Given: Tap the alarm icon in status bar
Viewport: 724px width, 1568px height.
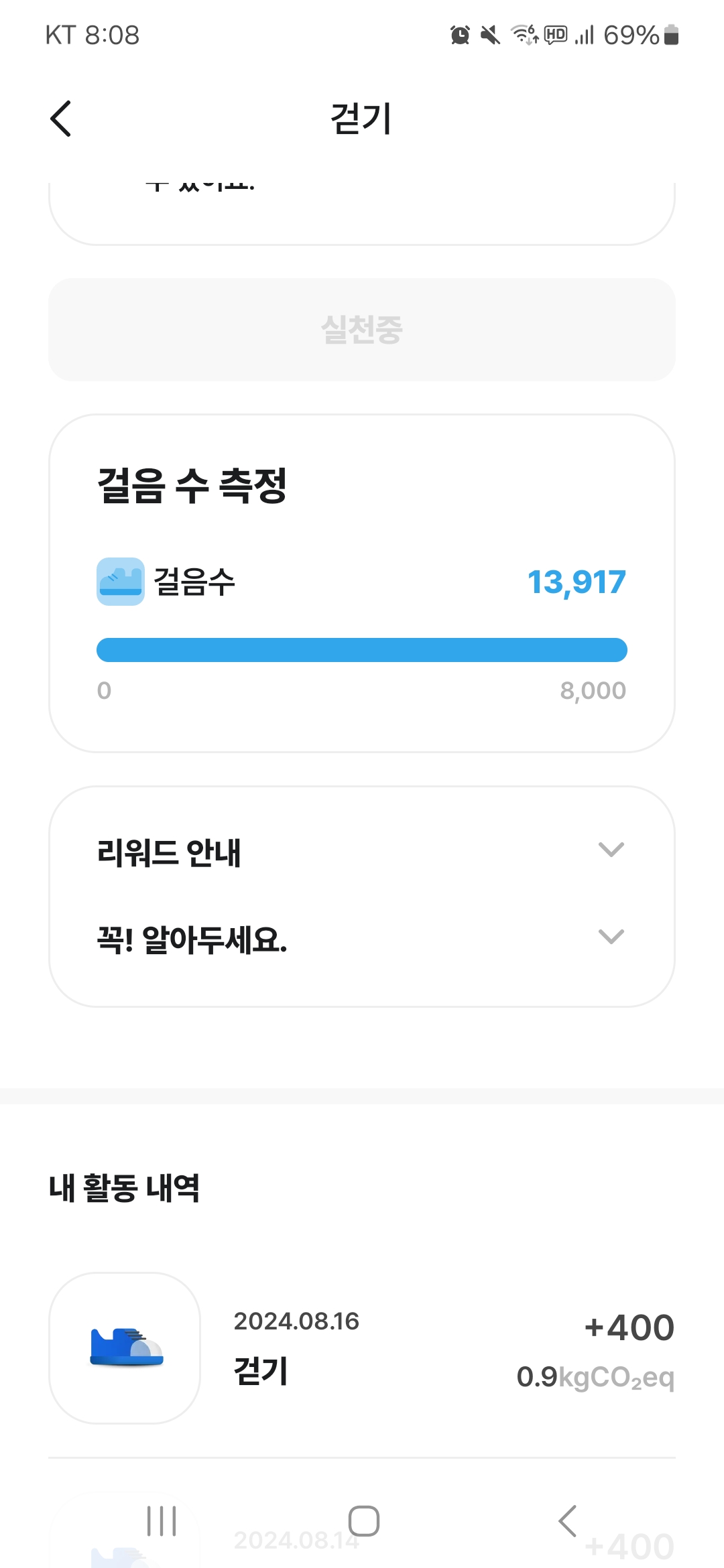Looking at the screenshot, I should tap(460, 35).
